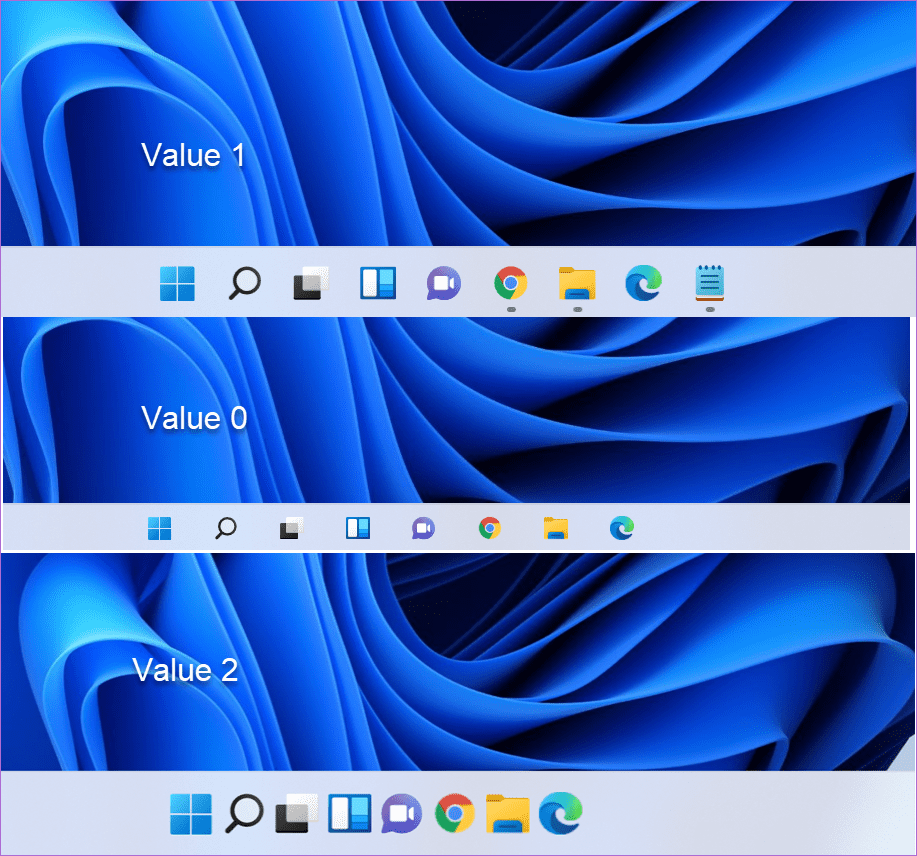917x856 pixels.
Task: Open File Explorer in large Value 2 taskbar
Action: [x=508, y=813]
